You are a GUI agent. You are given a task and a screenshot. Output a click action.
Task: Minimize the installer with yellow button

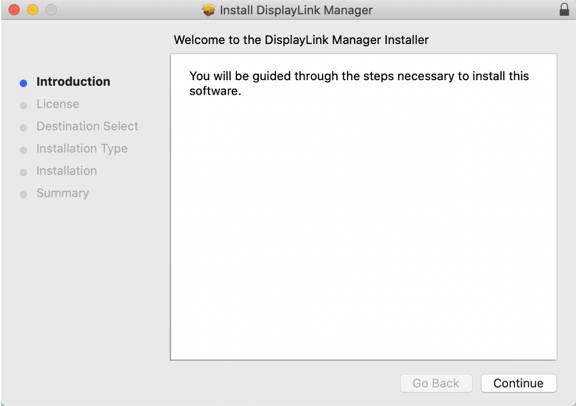33,10
